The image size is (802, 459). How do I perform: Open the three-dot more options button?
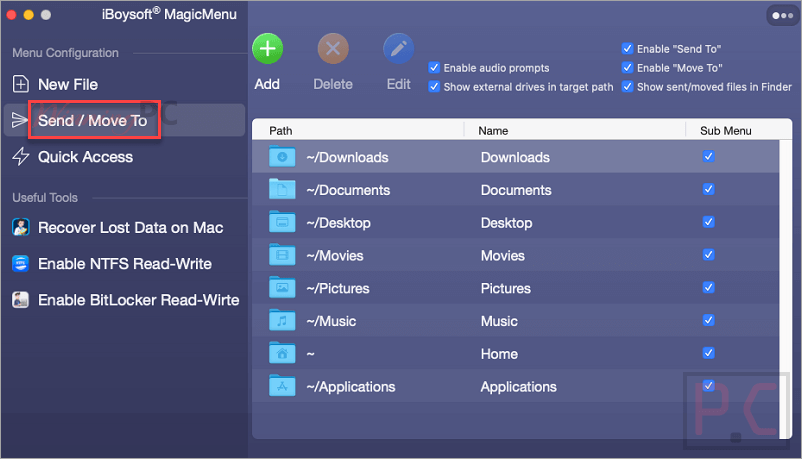click(x=783, y=15)
